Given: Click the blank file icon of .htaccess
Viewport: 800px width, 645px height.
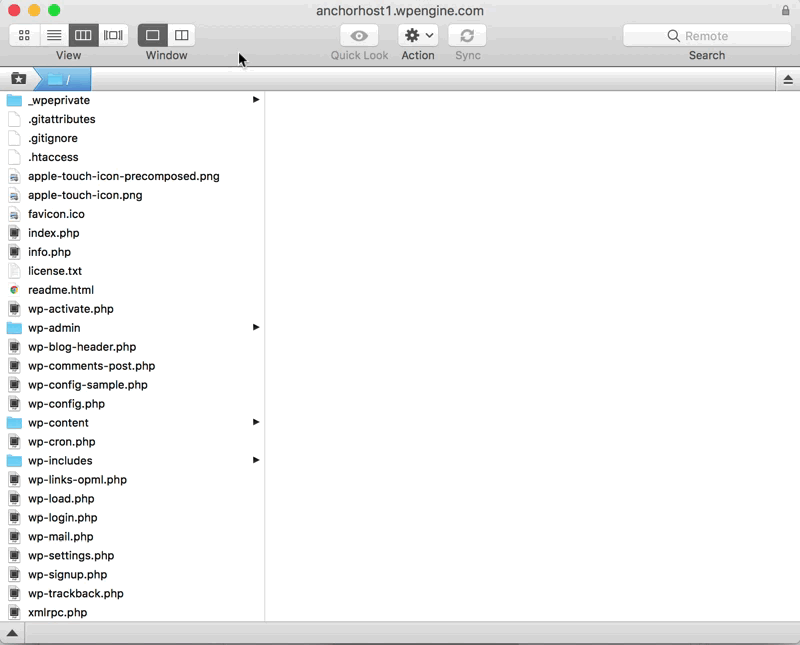Looking at the screenshot, I should click(14, 157).
